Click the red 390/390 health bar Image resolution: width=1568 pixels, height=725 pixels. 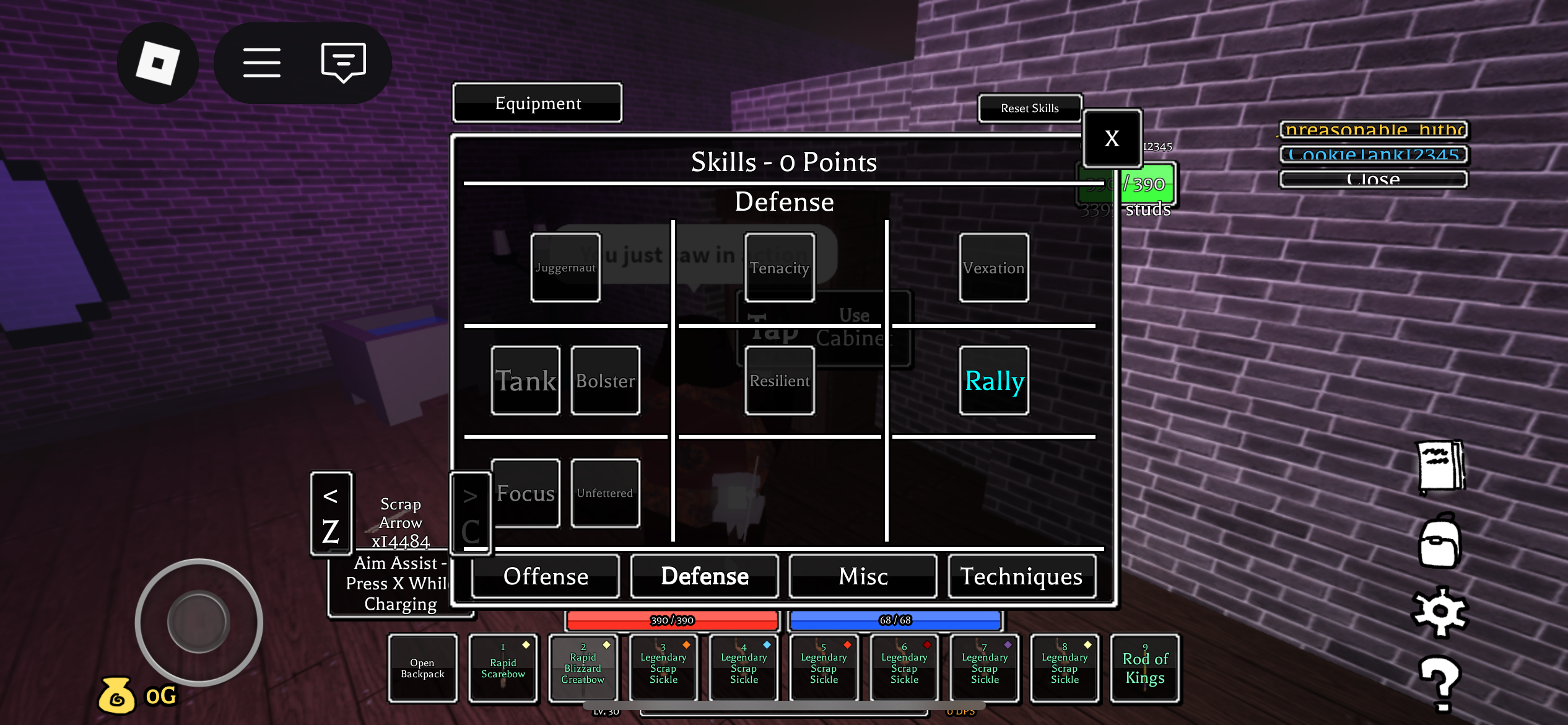pyautogui.click(x=673, y=620)
